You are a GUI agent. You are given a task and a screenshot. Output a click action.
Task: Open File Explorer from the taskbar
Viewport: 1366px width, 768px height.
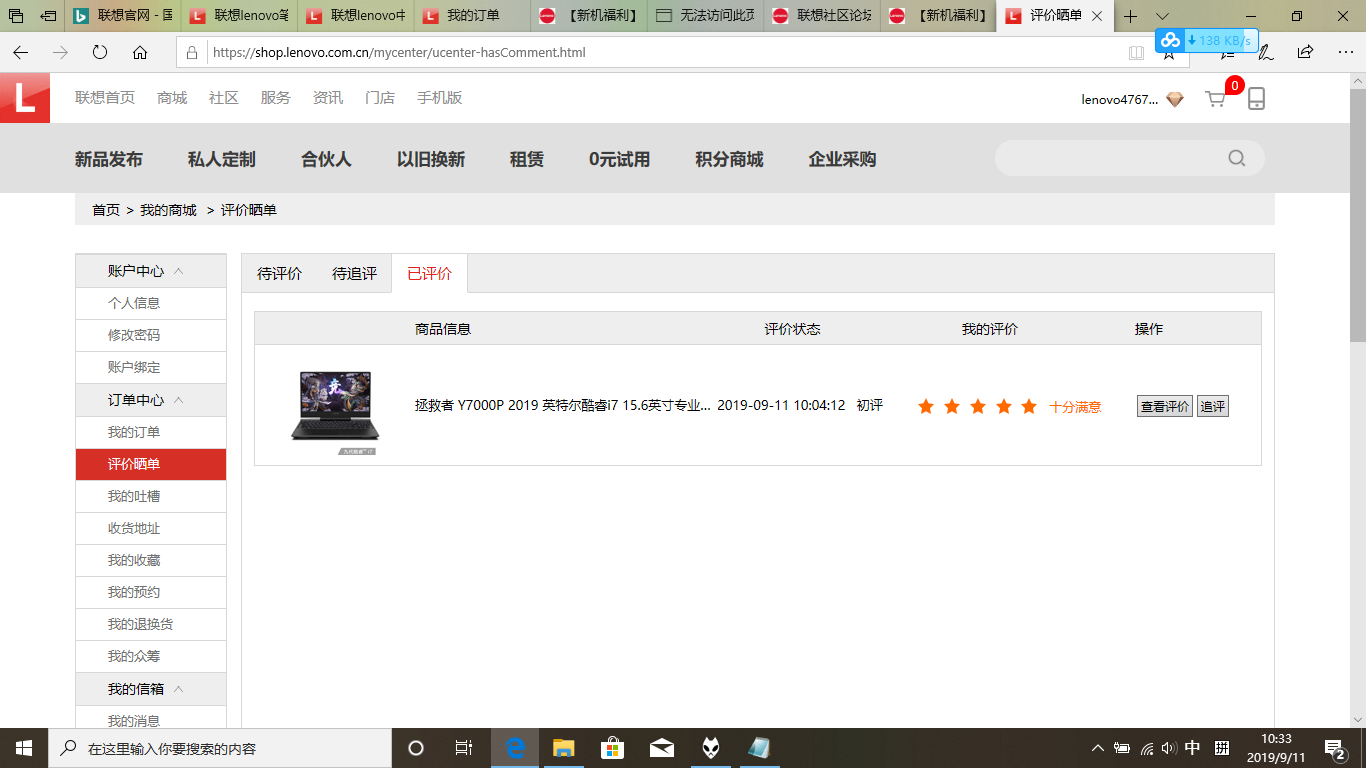coord(564,748)
